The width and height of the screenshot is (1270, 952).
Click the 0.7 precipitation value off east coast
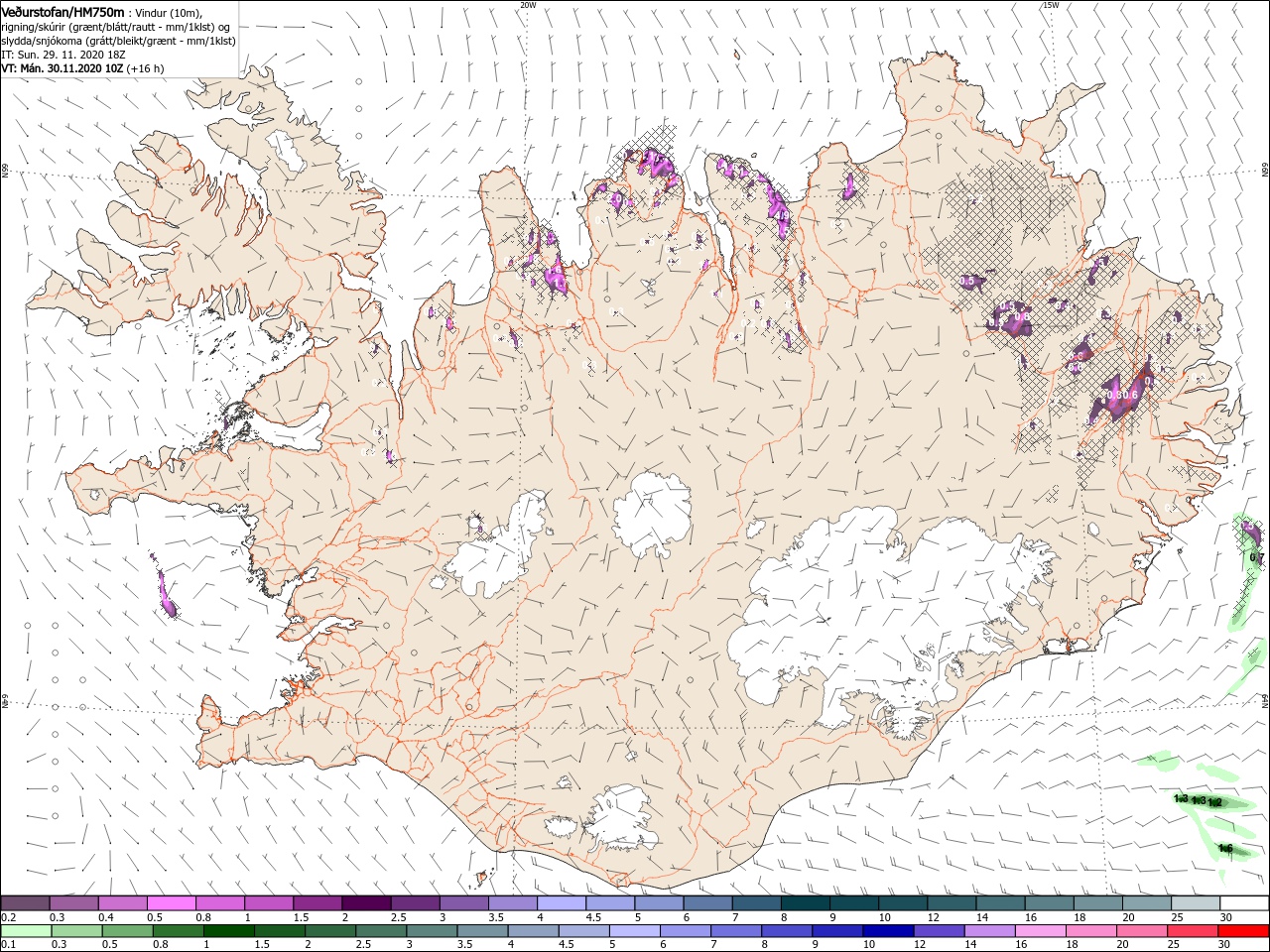(x=1255, y=557)
